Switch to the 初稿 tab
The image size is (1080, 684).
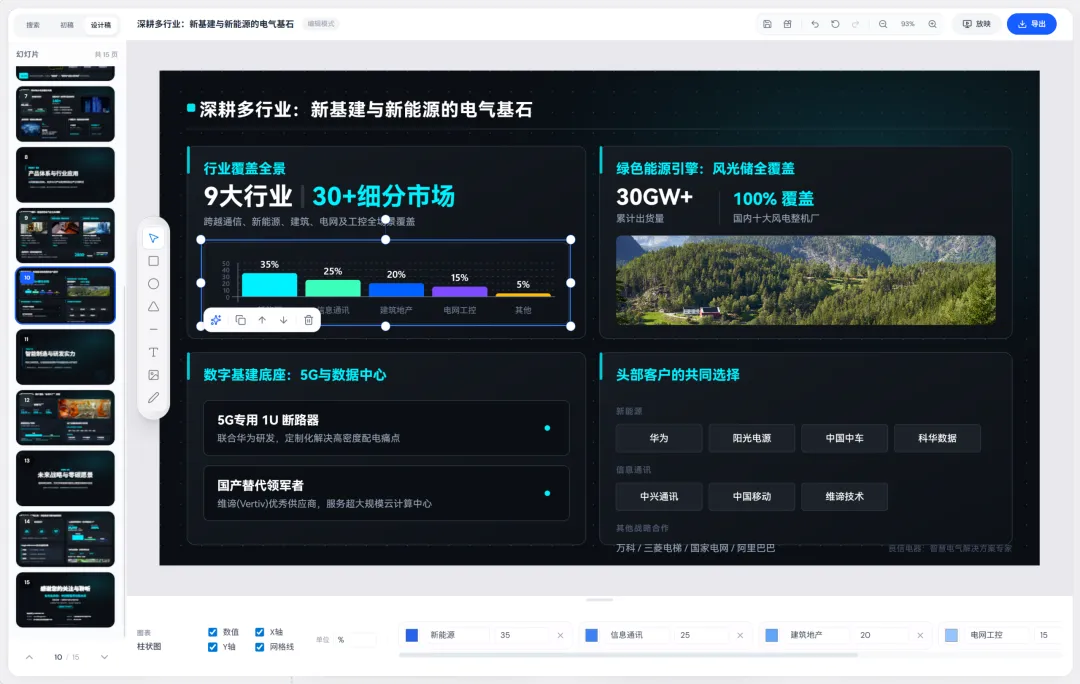click(x=67, y=25)
